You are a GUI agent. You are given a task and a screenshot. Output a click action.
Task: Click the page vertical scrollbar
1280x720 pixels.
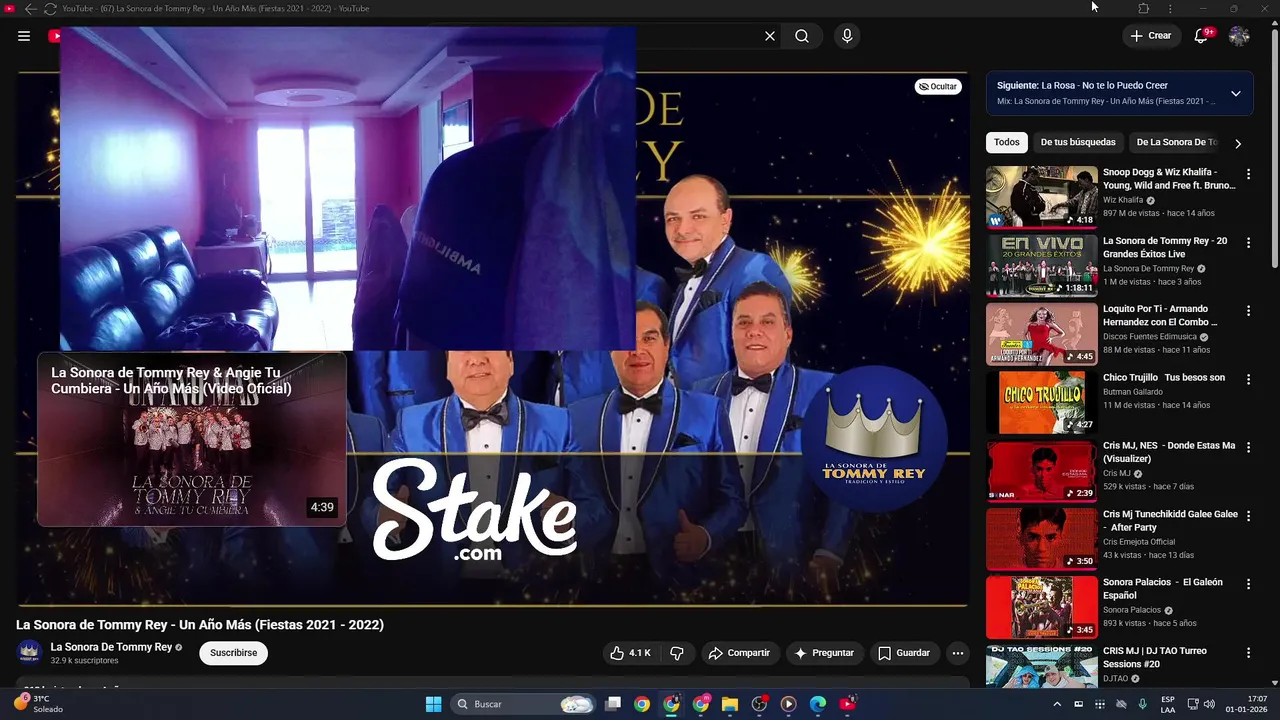coord(1274,150)
